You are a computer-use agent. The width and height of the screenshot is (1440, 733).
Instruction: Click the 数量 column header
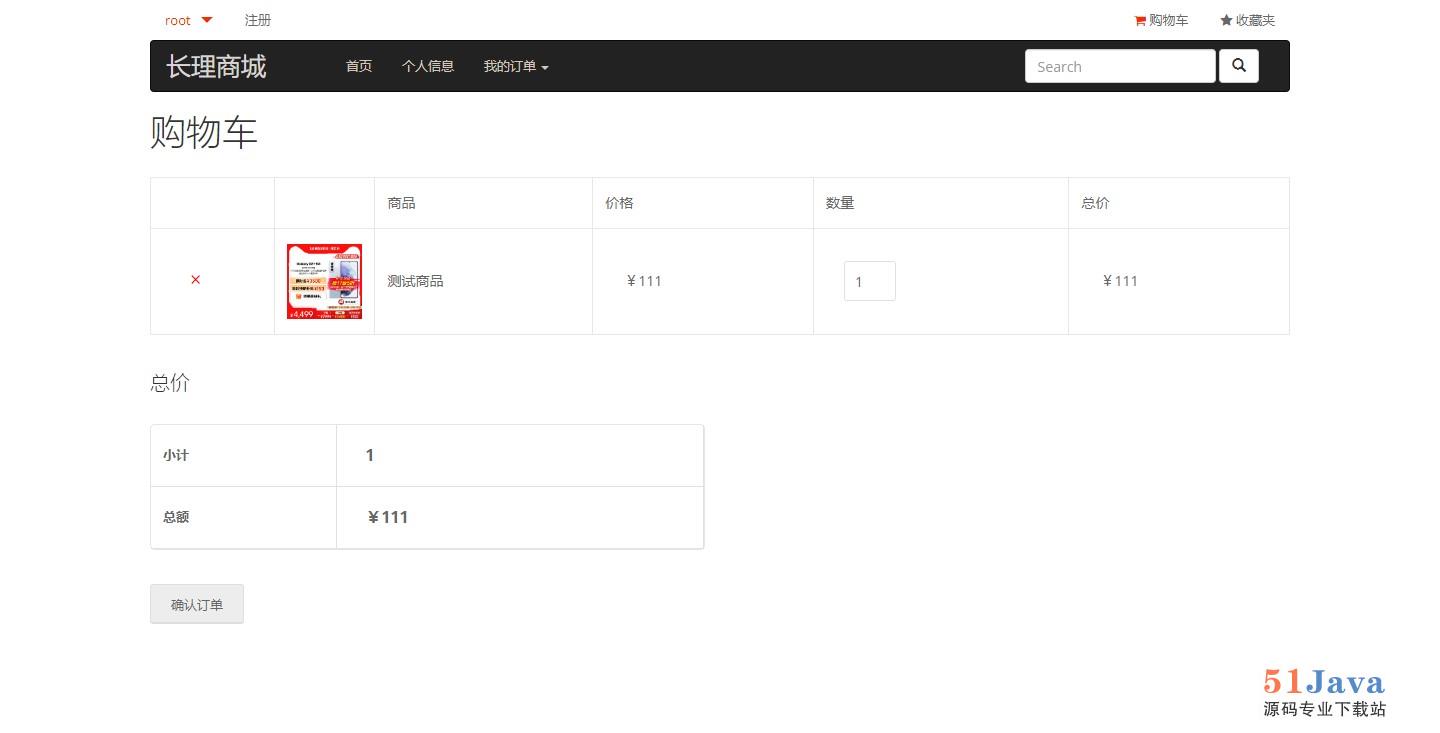(840, 203)
